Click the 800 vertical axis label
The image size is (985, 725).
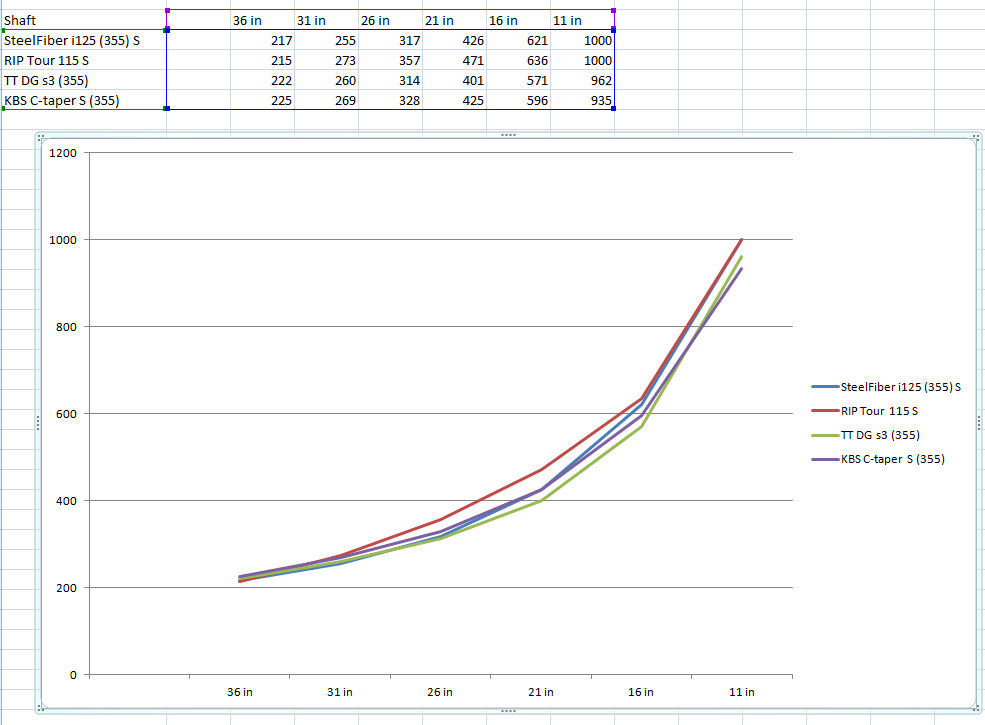click(66, 327)
